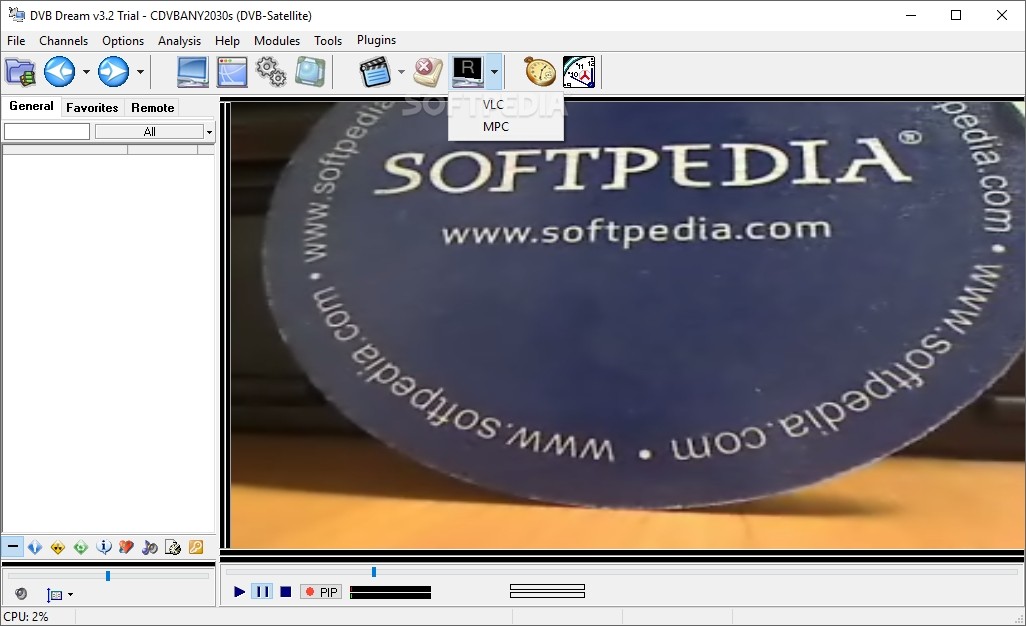
Task: Go to next channel with right arrow
Action: [114, 72]
